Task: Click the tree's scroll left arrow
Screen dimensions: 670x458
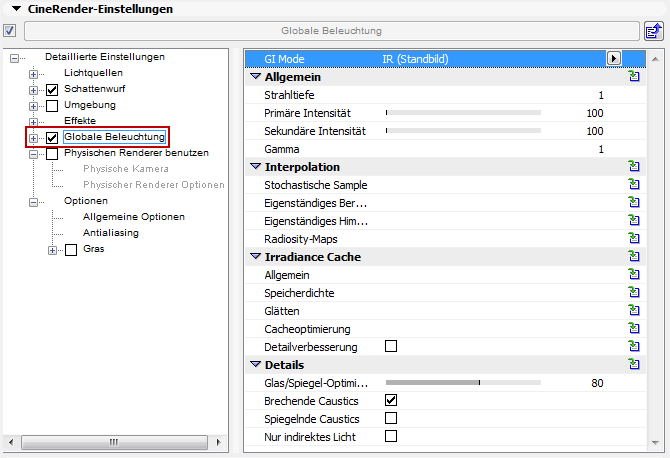Action: tap(11, 442)
